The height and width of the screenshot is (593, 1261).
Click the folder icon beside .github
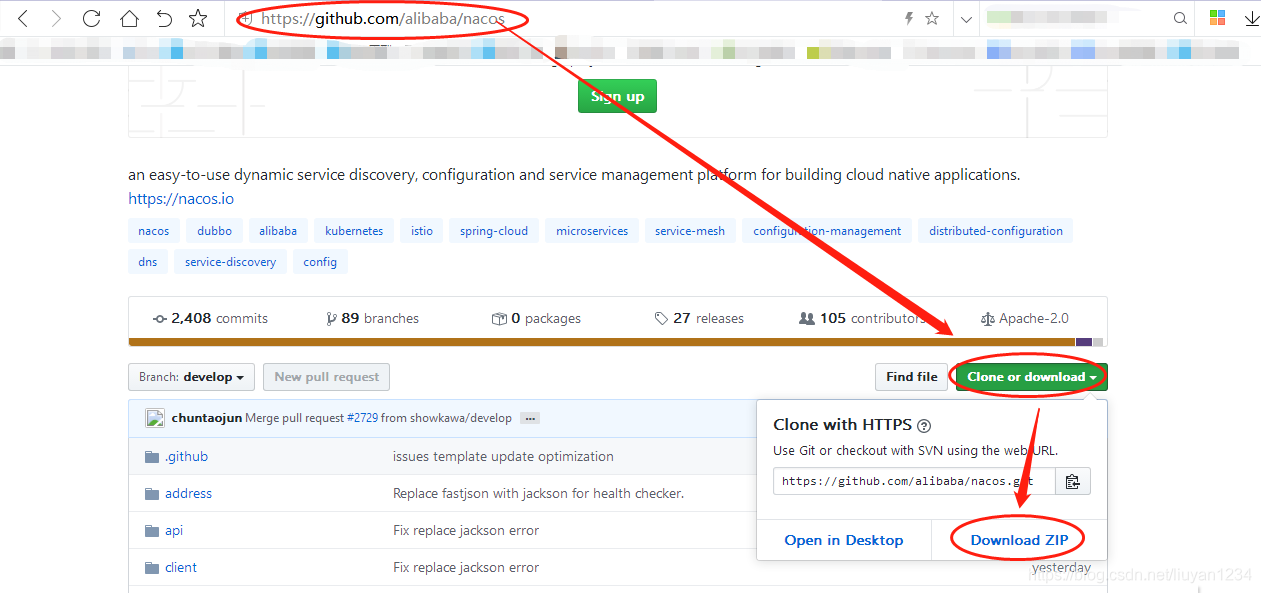click(152, 457)
